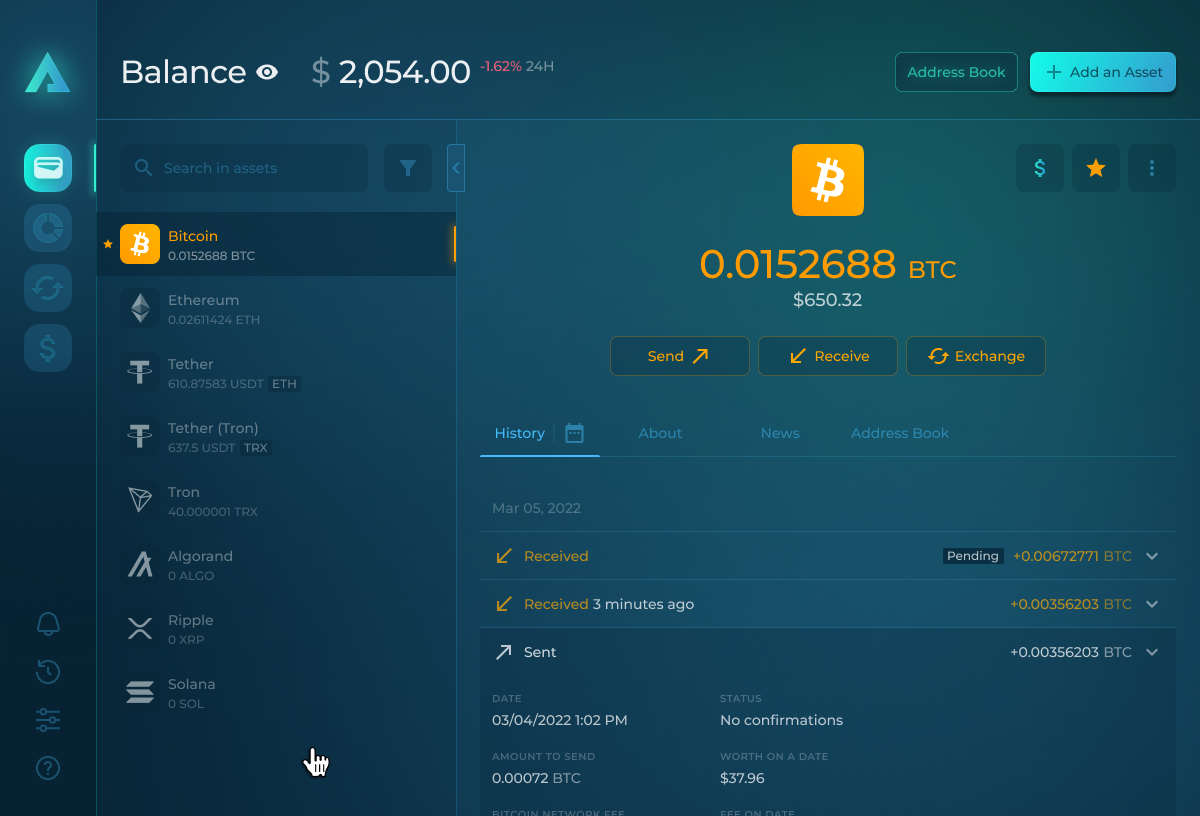Click the Mar 05, 2022 date header

click(x=536, y=508)
